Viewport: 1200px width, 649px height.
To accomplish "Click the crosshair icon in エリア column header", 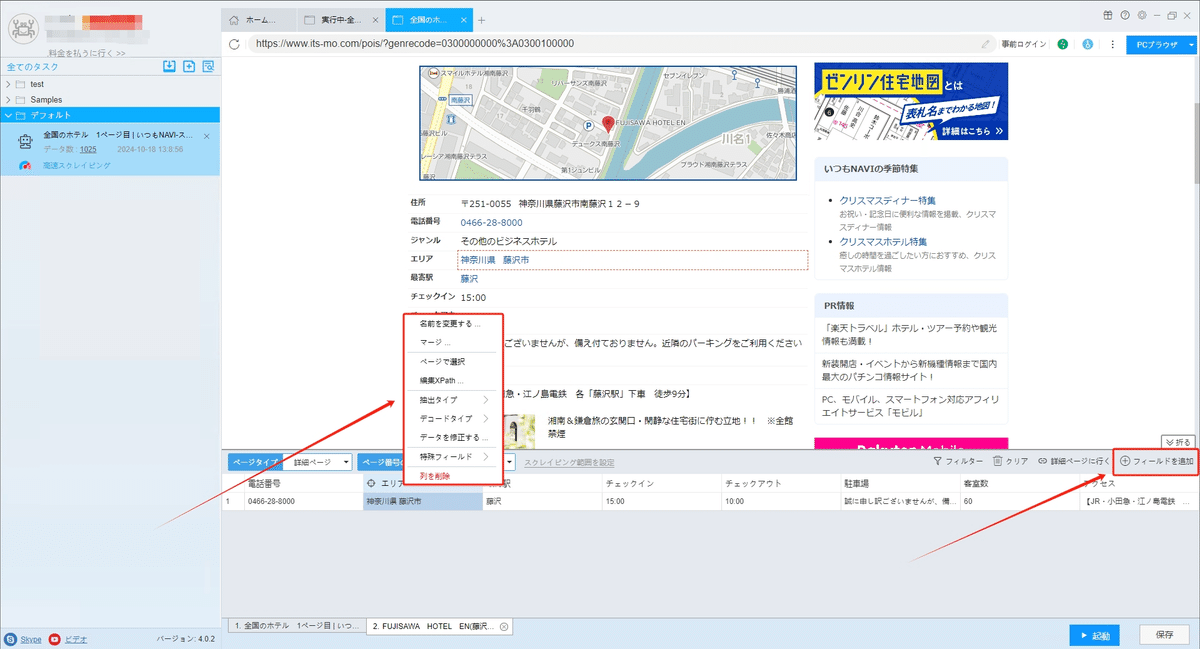I will [372, 483].
